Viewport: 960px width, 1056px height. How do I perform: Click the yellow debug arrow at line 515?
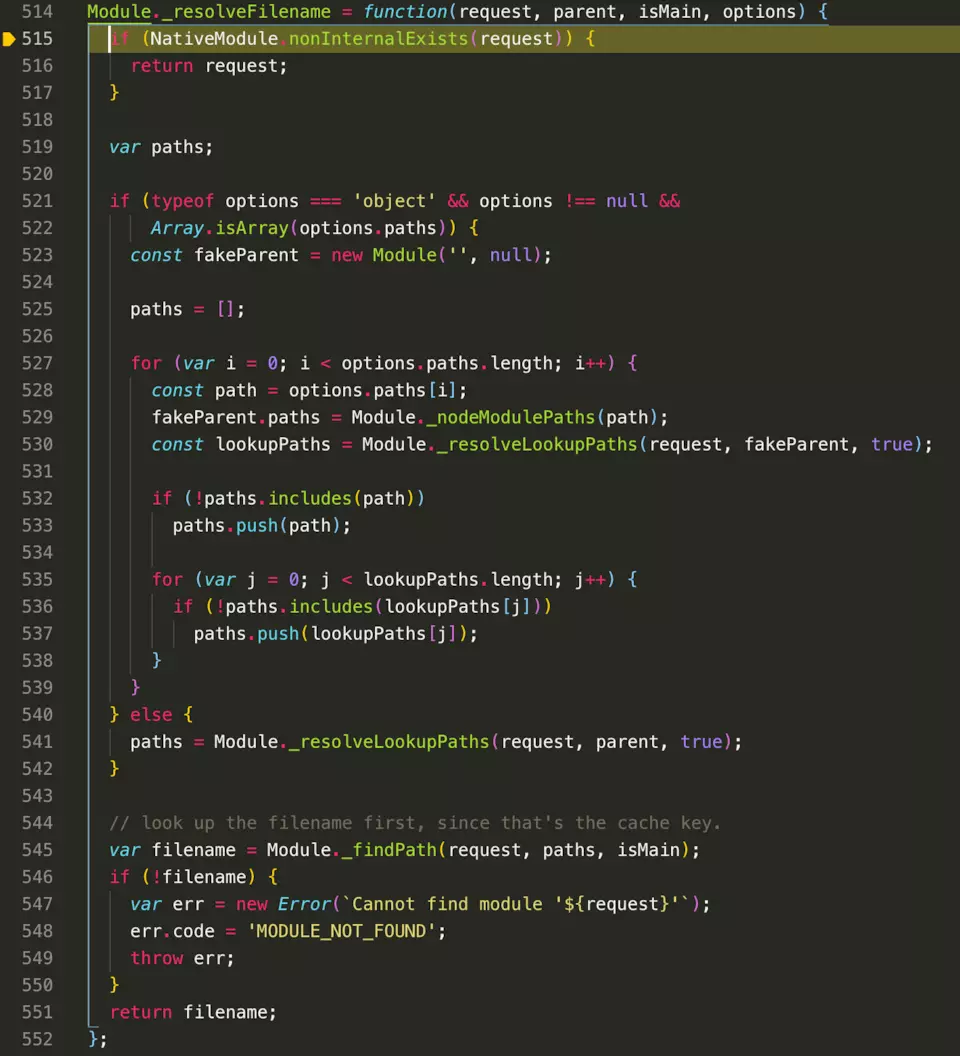(10, 40)
